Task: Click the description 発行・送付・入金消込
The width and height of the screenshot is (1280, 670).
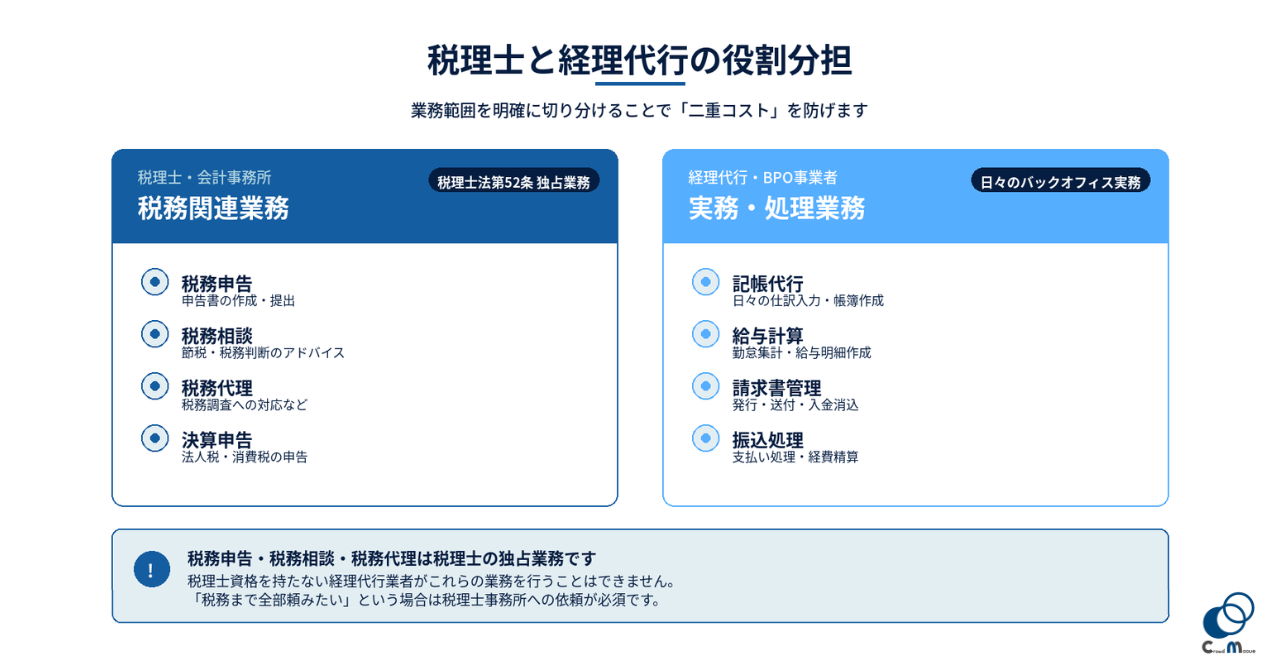Action: click(795, 404)
